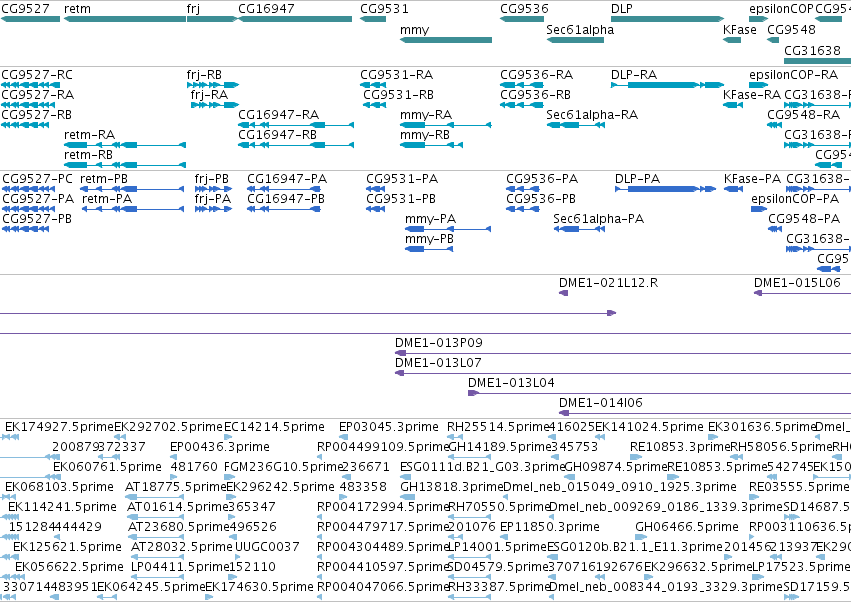
Task: Click the CG31638 gene bar
Action: 817,60
